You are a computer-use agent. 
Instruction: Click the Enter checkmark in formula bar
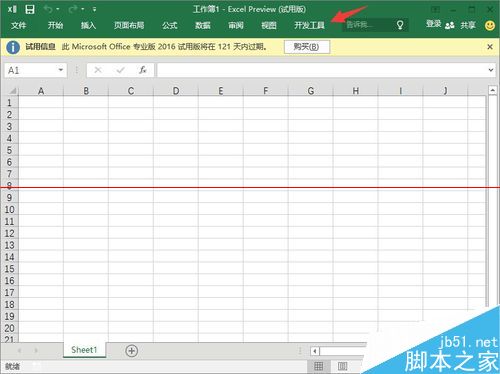point(120,70)
